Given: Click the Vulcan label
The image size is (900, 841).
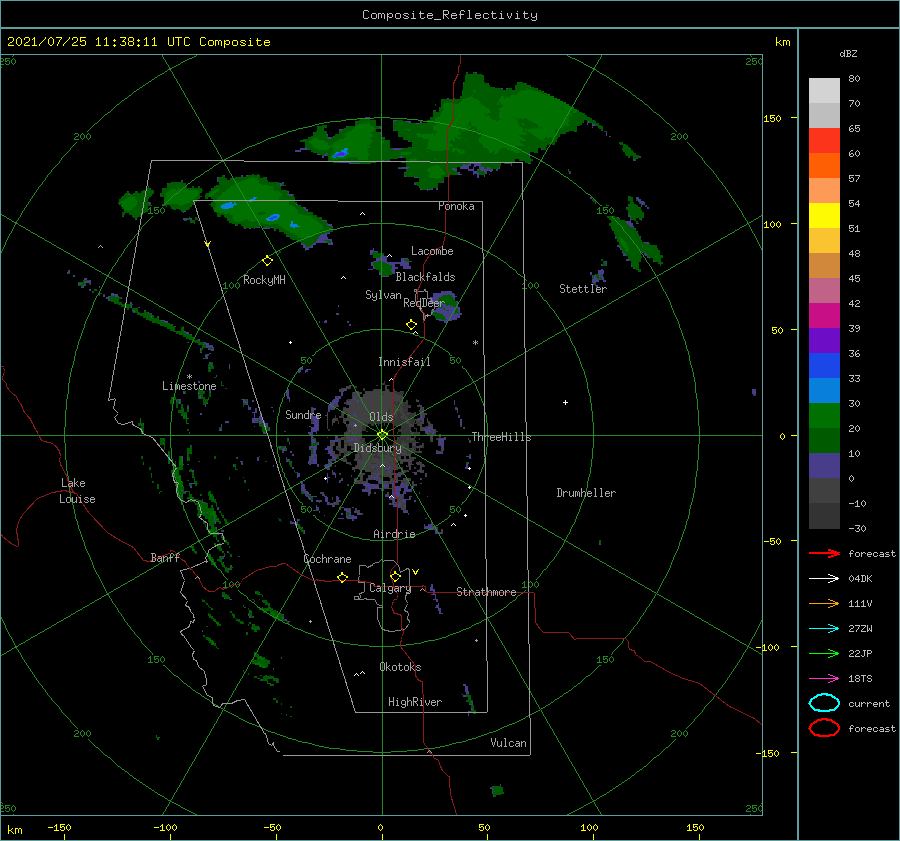Looking at the screenshot, I should [x=509, y=743].
